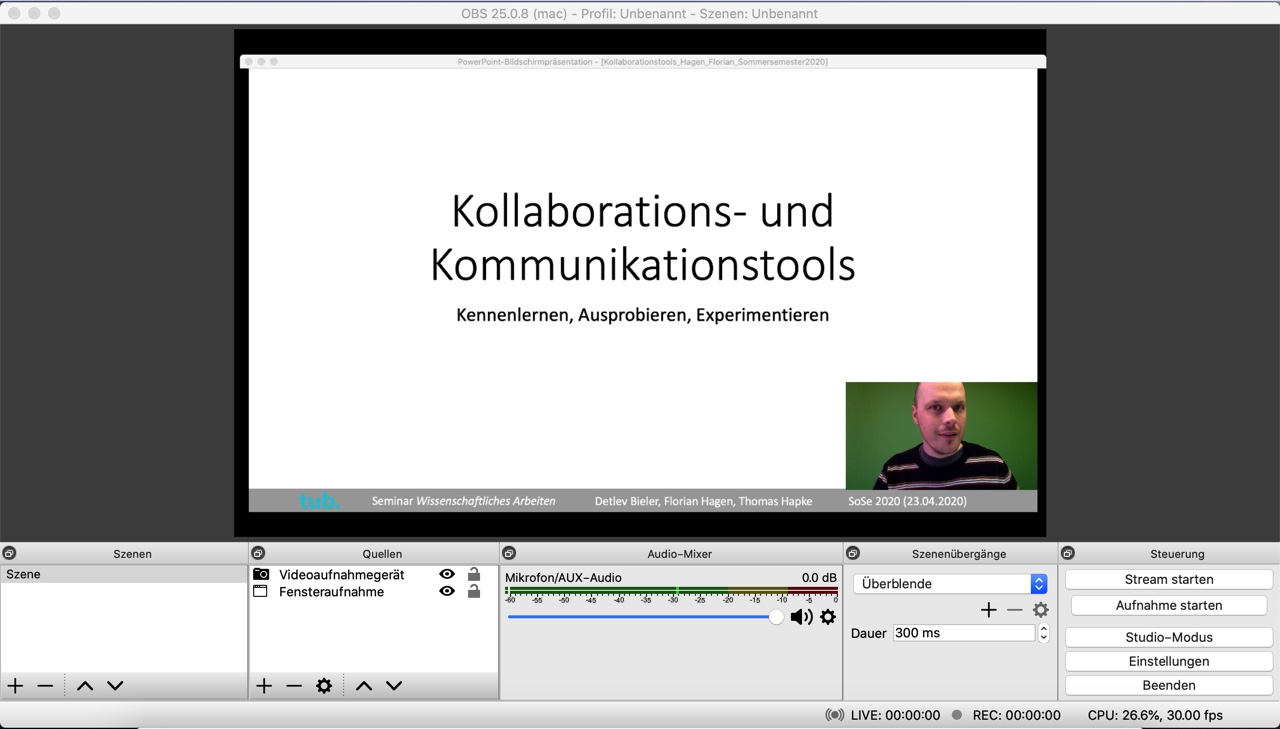Viewport: 1280px width, 729px height.
Task: Undock the Audio-Mixer panel
Action: coord(509,553)
